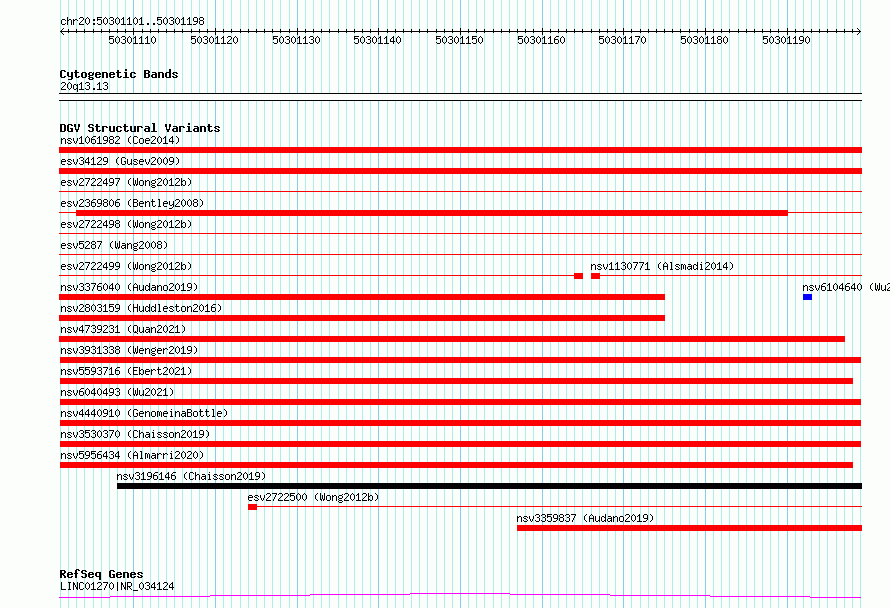Open the nsv6040493 (Wu2021) variant label
Screen dimensions: 890x608
[117, 392]
